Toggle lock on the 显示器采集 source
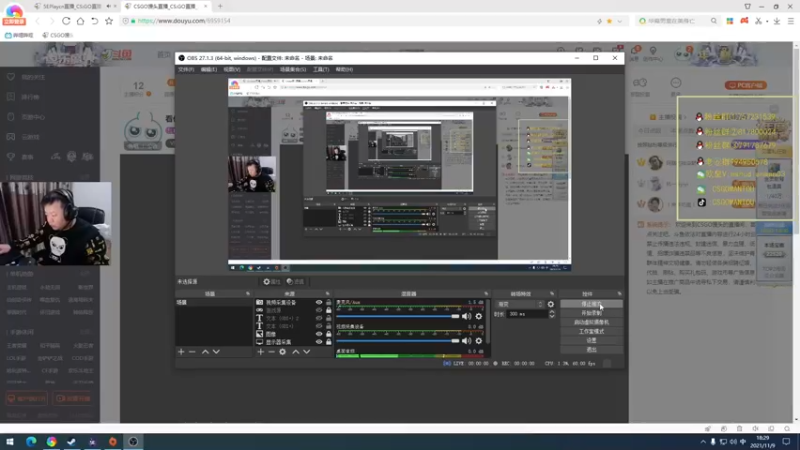Viewport: 800px width, 450px height. pos(329,342)
